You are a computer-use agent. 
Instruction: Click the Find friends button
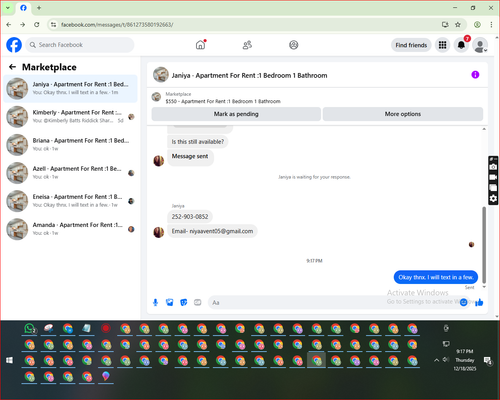411,45
